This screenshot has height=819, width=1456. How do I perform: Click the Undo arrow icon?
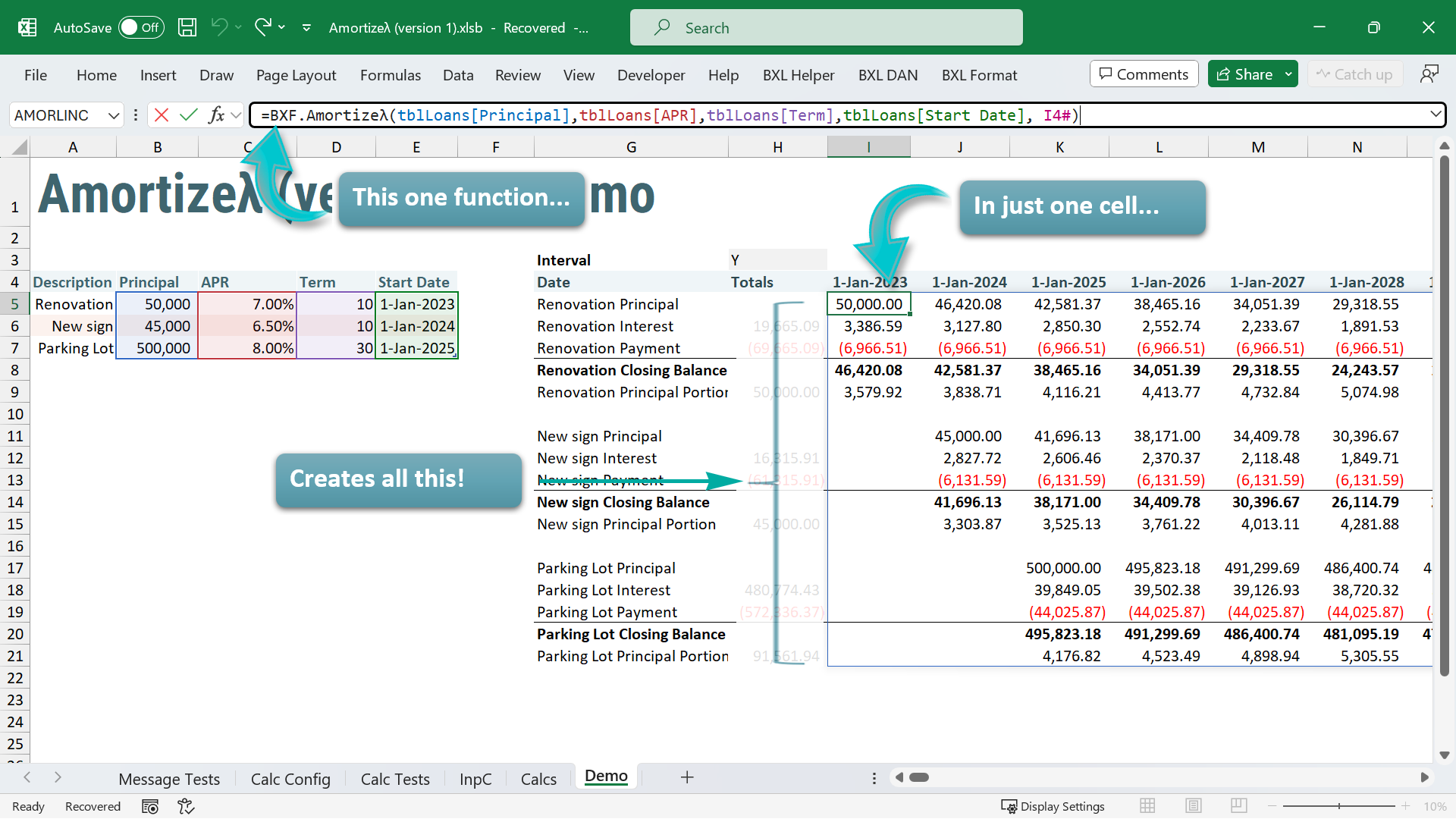pos(219,28)
